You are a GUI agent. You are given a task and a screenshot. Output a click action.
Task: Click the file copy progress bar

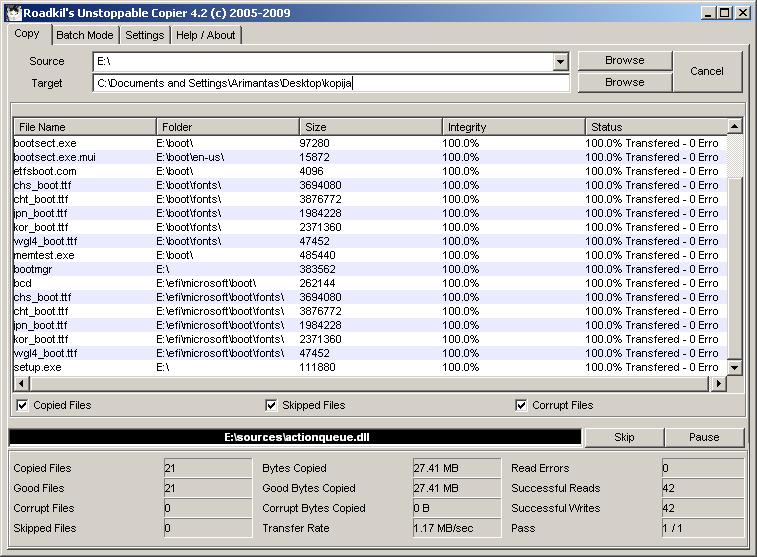coord(294,437)
